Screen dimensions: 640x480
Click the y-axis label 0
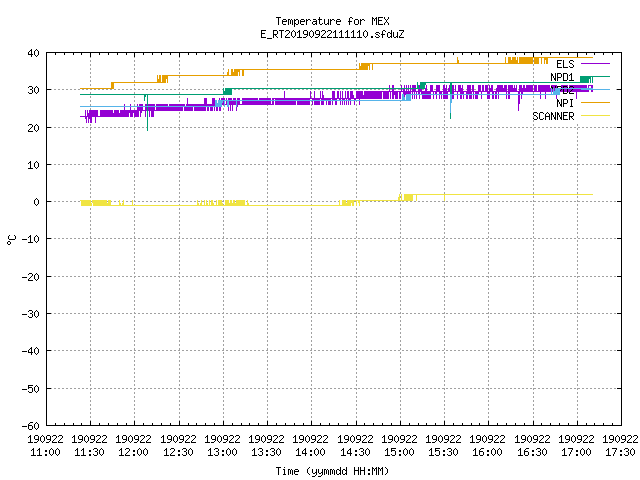pyautogui.click(x=37, y=202)
